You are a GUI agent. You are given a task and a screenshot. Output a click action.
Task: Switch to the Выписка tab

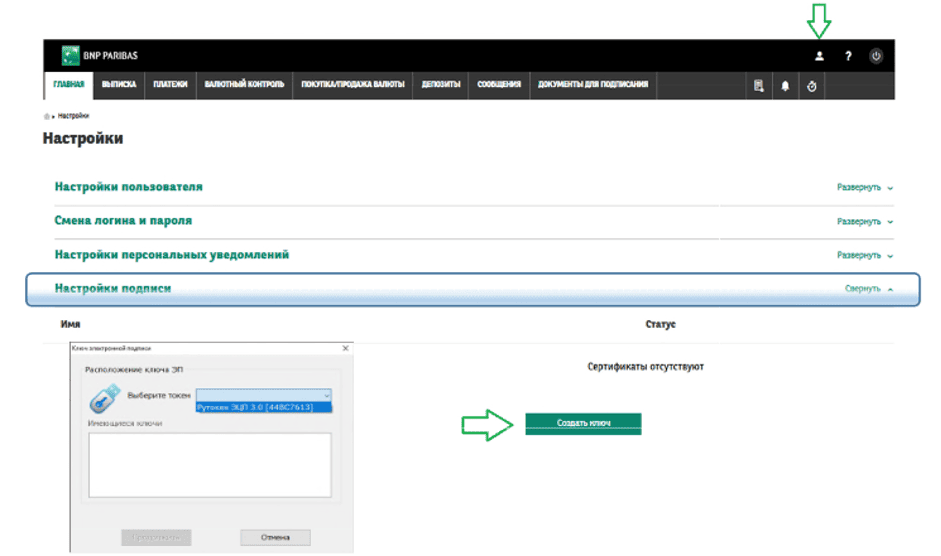coord(119,85)
